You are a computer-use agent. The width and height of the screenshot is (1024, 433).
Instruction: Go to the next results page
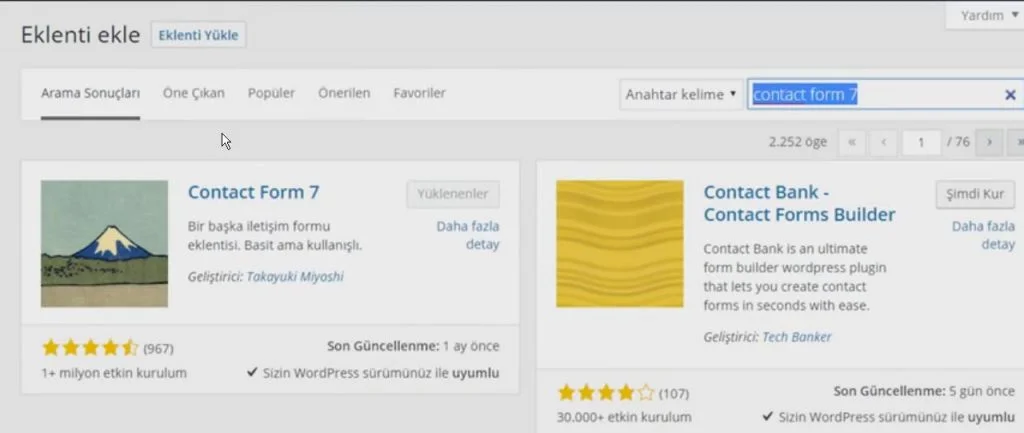click(989, 142)
